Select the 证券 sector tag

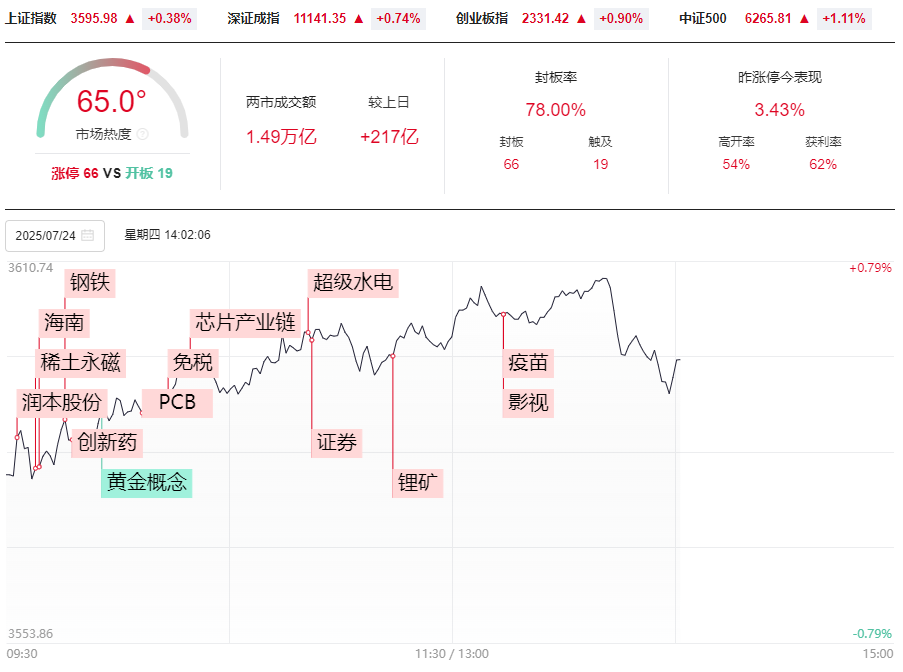click(x=337, y=442)
